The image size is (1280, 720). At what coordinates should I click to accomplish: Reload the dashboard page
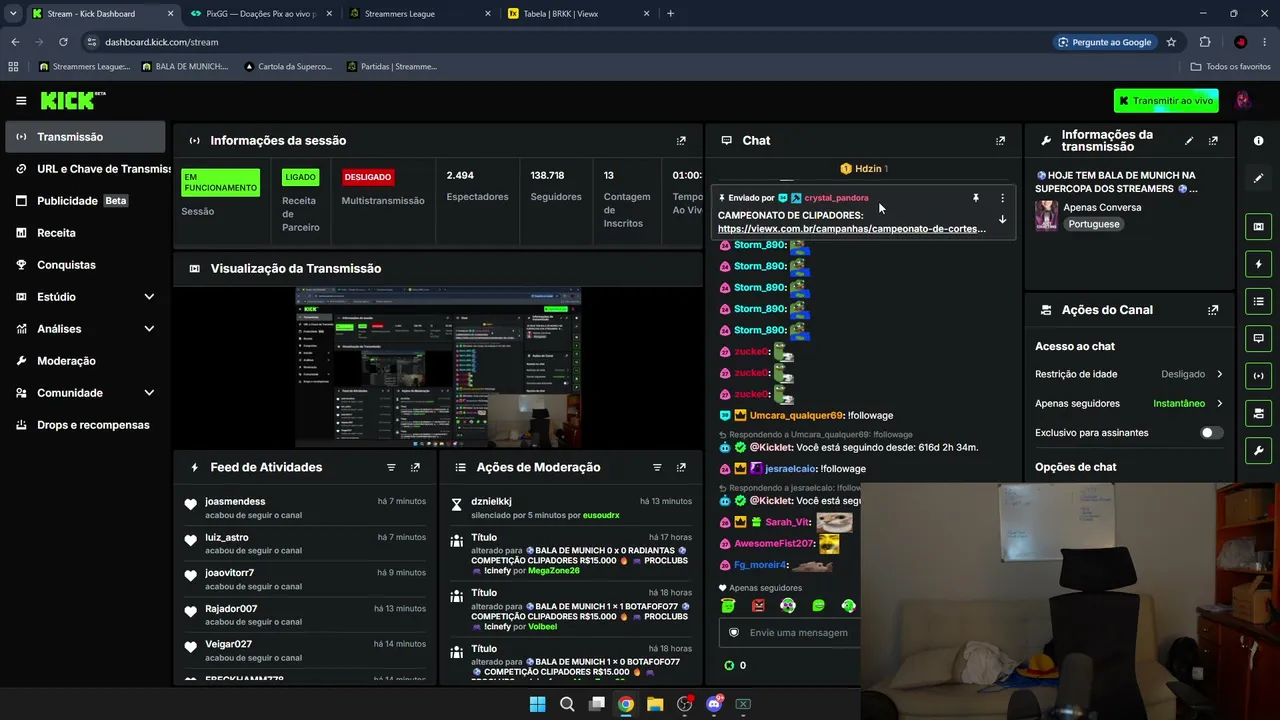63,42
